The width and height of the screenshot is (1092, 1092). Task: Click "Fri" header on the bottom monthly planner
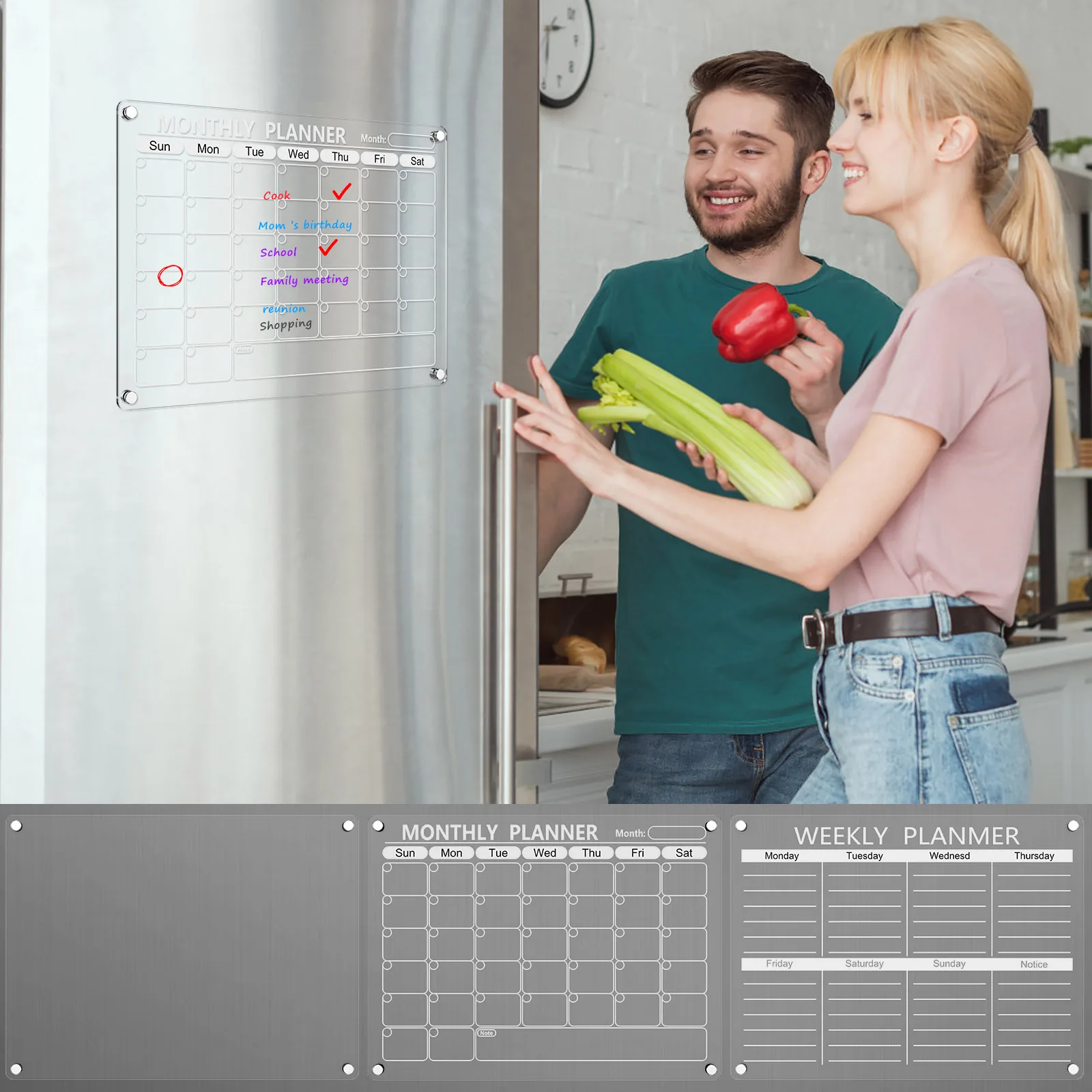click(637, 852)
